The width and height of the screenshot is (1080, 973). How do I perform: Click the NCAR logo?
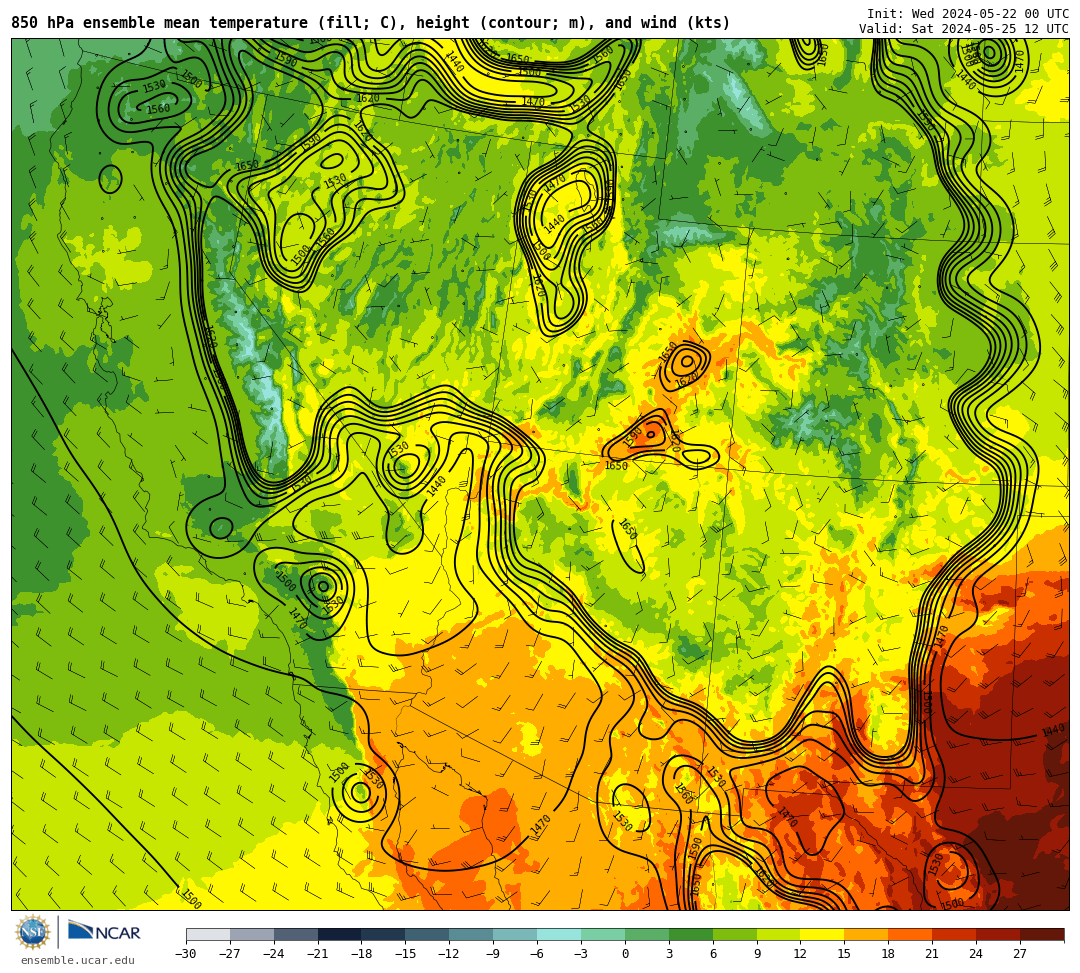coord(104,932)
